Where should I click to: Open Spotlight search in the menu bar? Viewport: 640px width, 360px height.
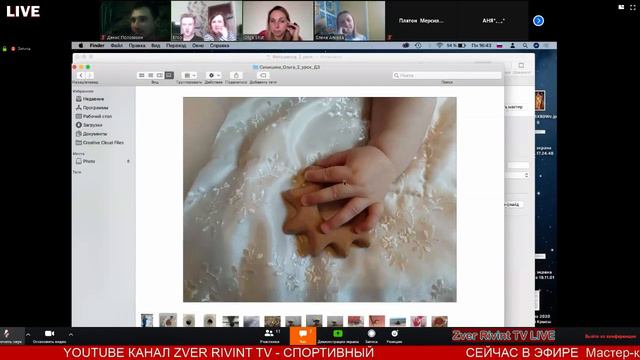[x=525, y=46]
